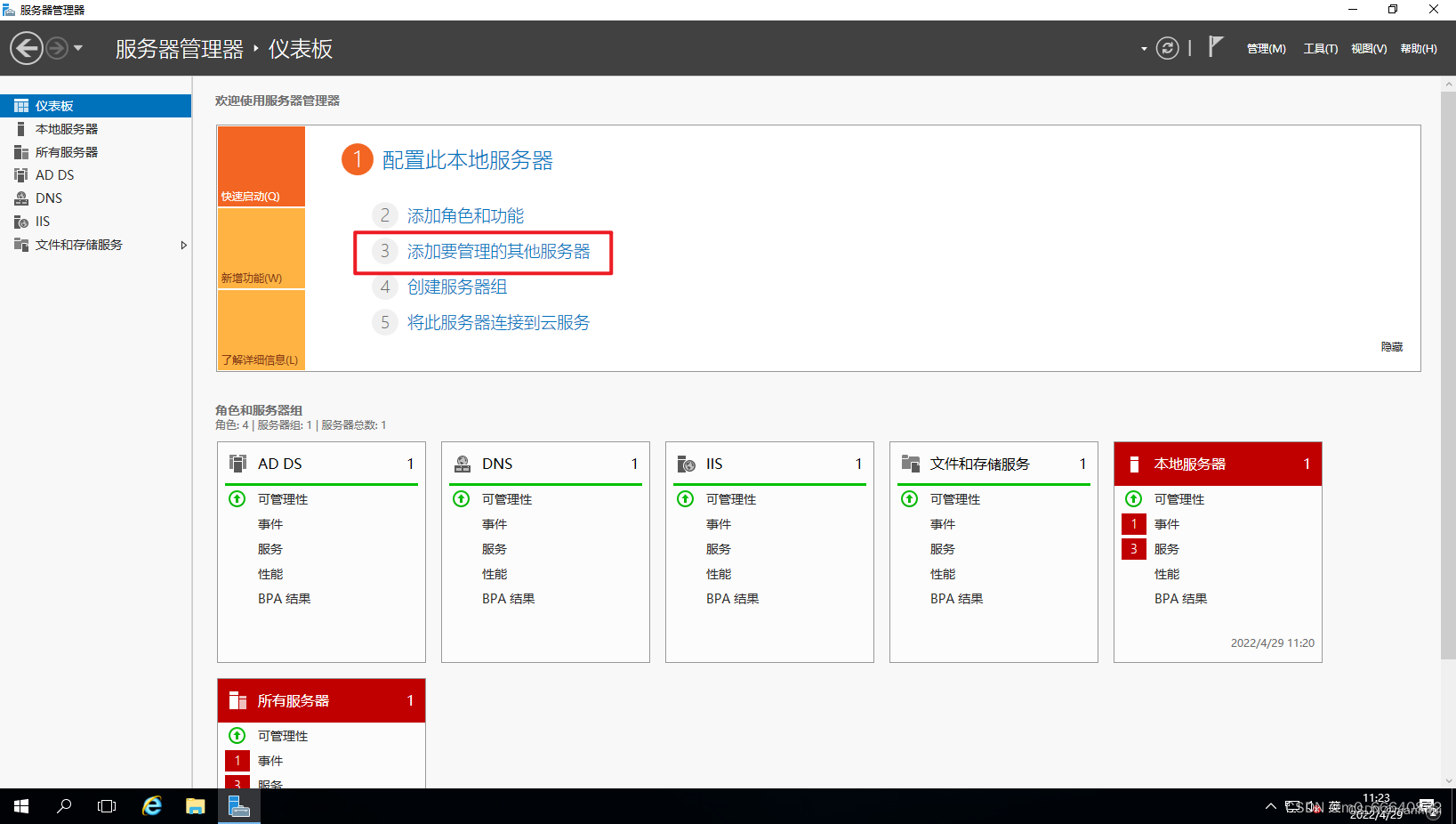Click green manageability icon in AD DS tile

point(237,499)
